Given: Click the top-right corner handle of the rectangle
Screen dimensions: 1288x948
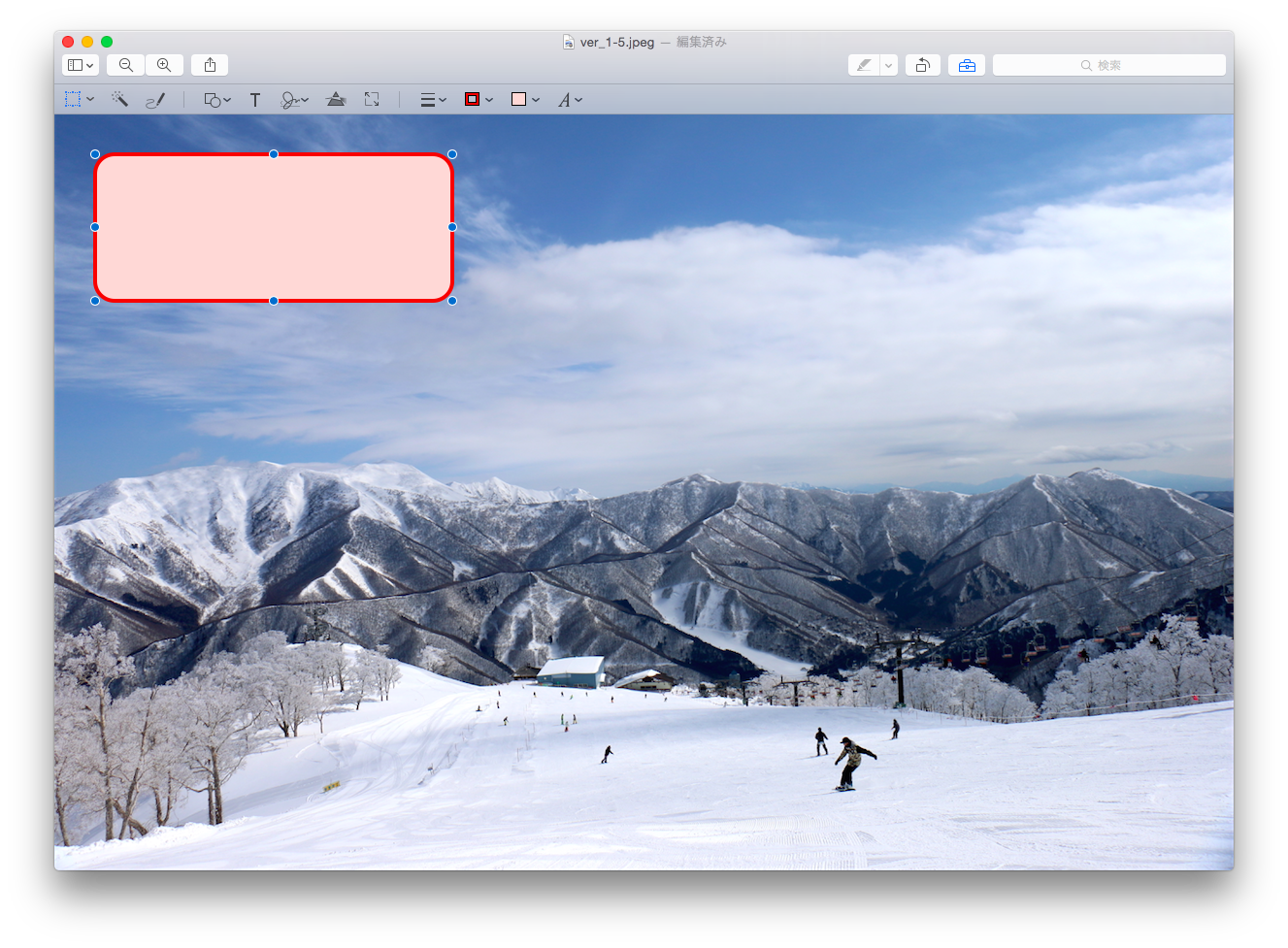Looking at the screenshot, I should (452, 154).
